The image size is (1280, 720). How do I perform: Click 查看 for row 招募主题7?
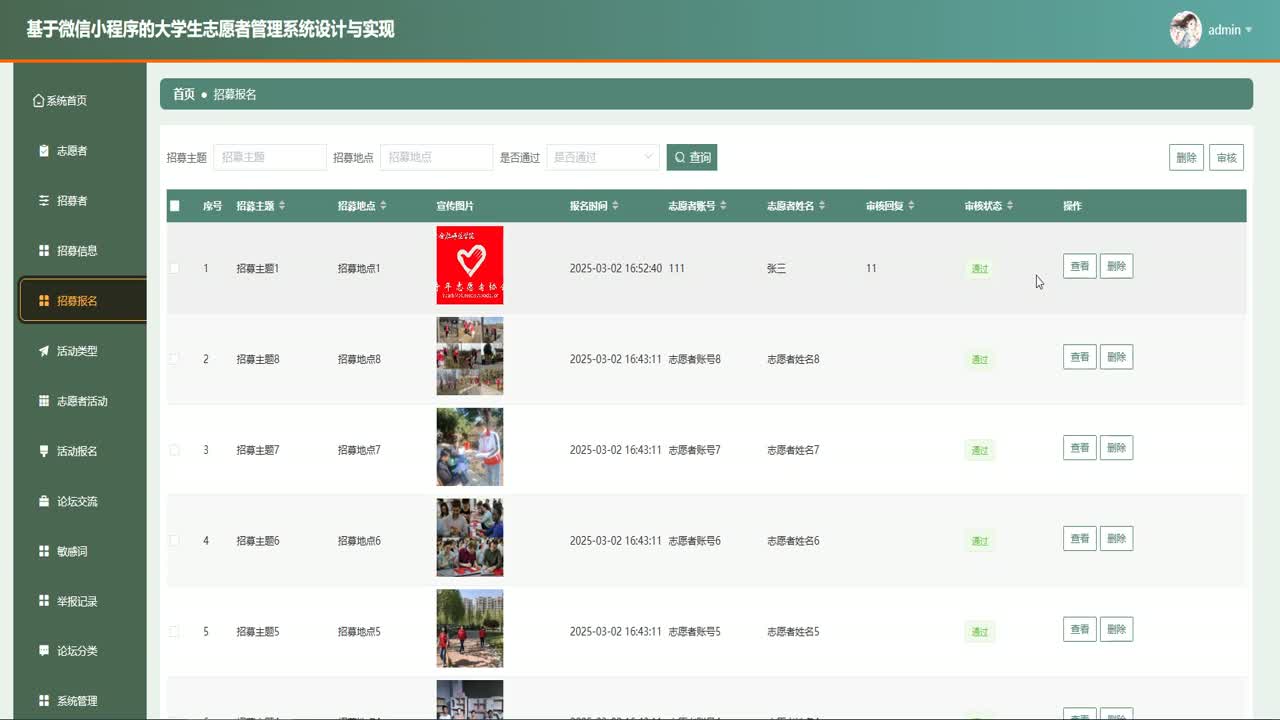(1080, 448)
